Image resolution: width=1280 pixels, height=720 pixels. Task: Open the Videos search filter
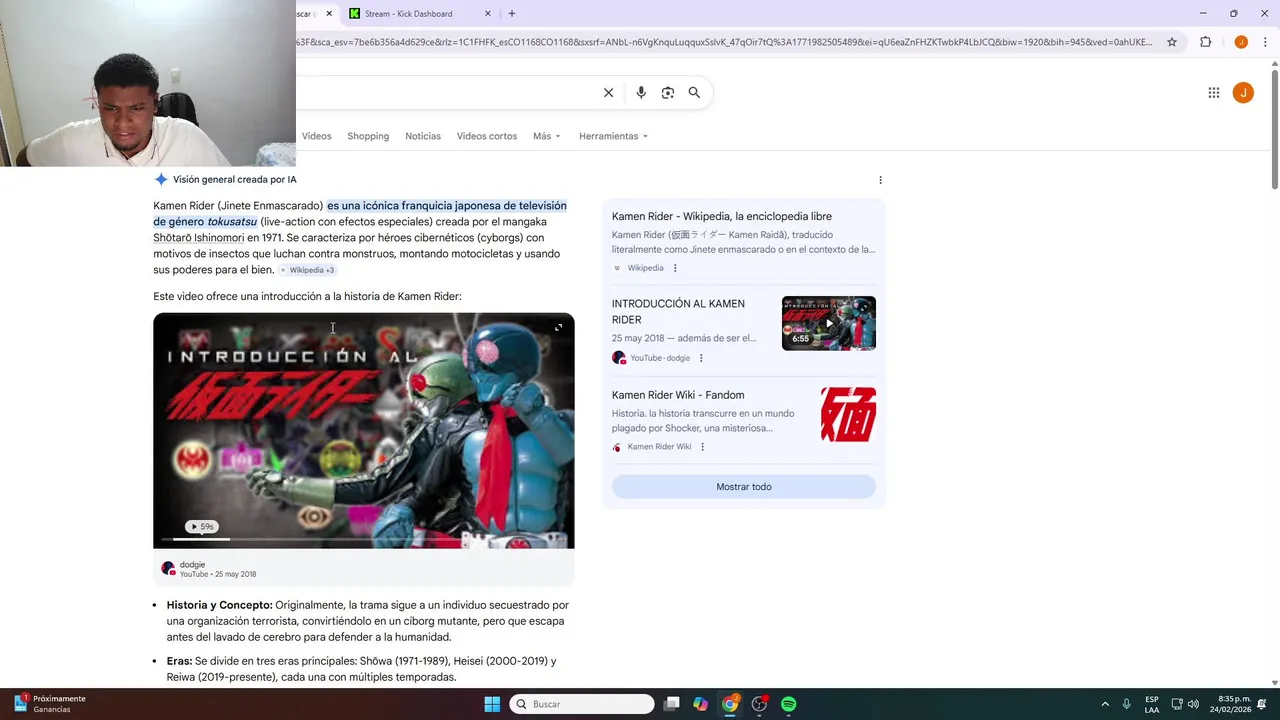[317, 136]
